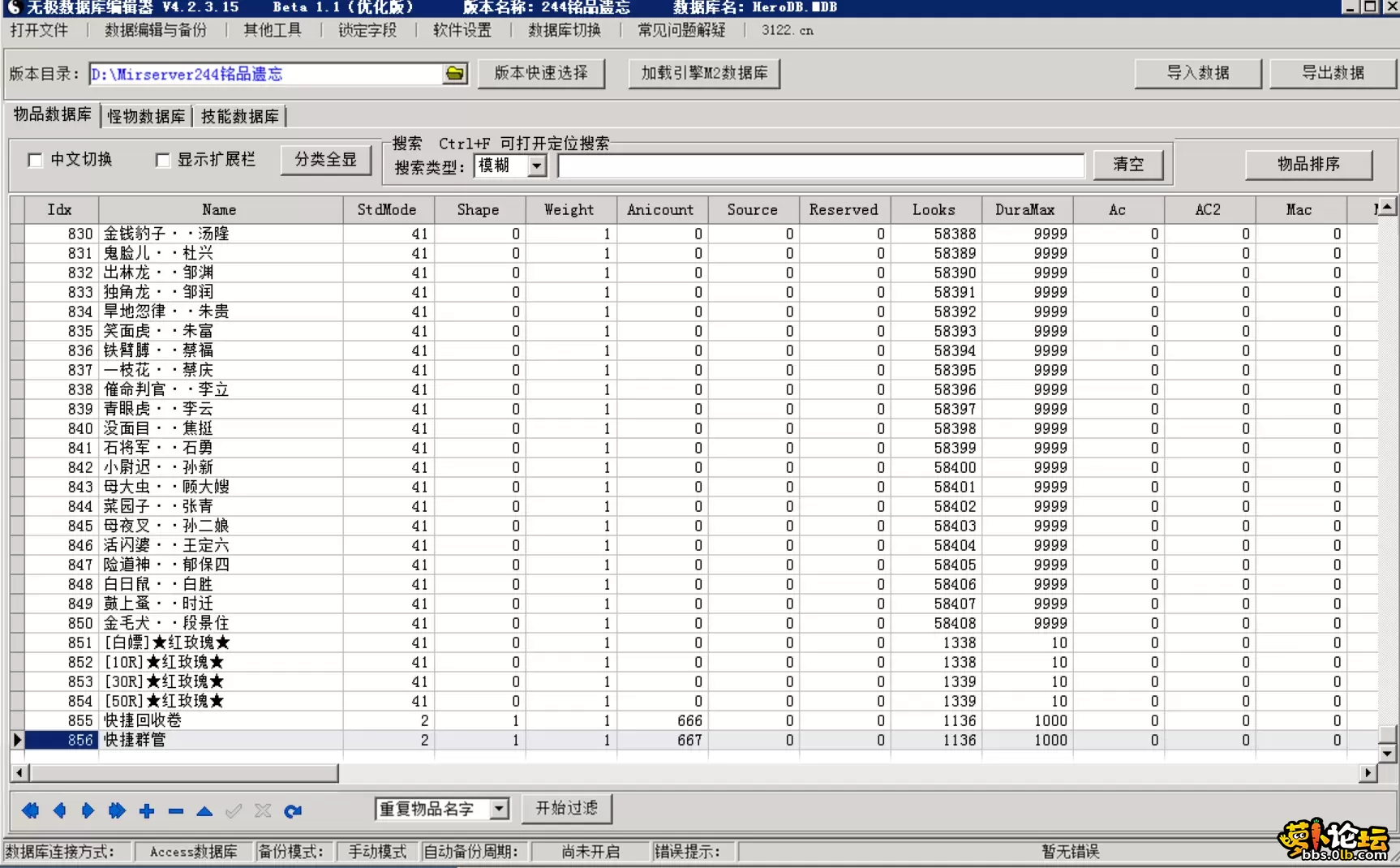Screen dimensions: 1400x868
Task: Open 锁定字段 menu
Action: [x=367, y=30]
